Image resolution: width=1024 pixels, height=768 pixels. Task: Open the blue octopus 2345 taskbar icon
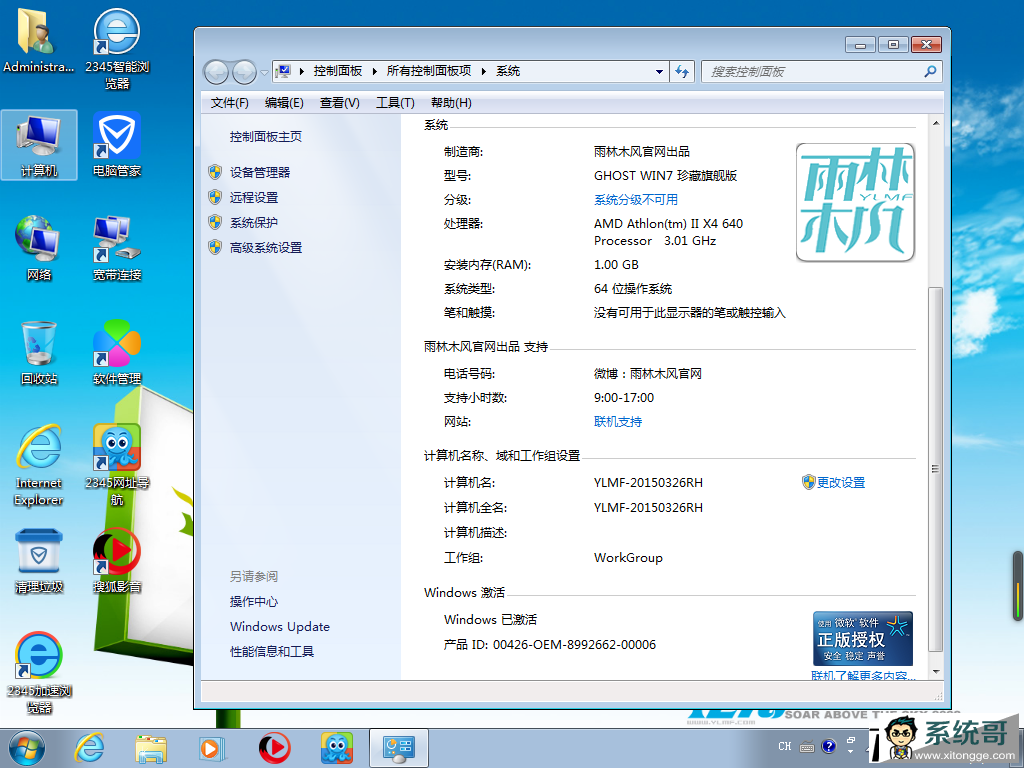pos(336,748)
